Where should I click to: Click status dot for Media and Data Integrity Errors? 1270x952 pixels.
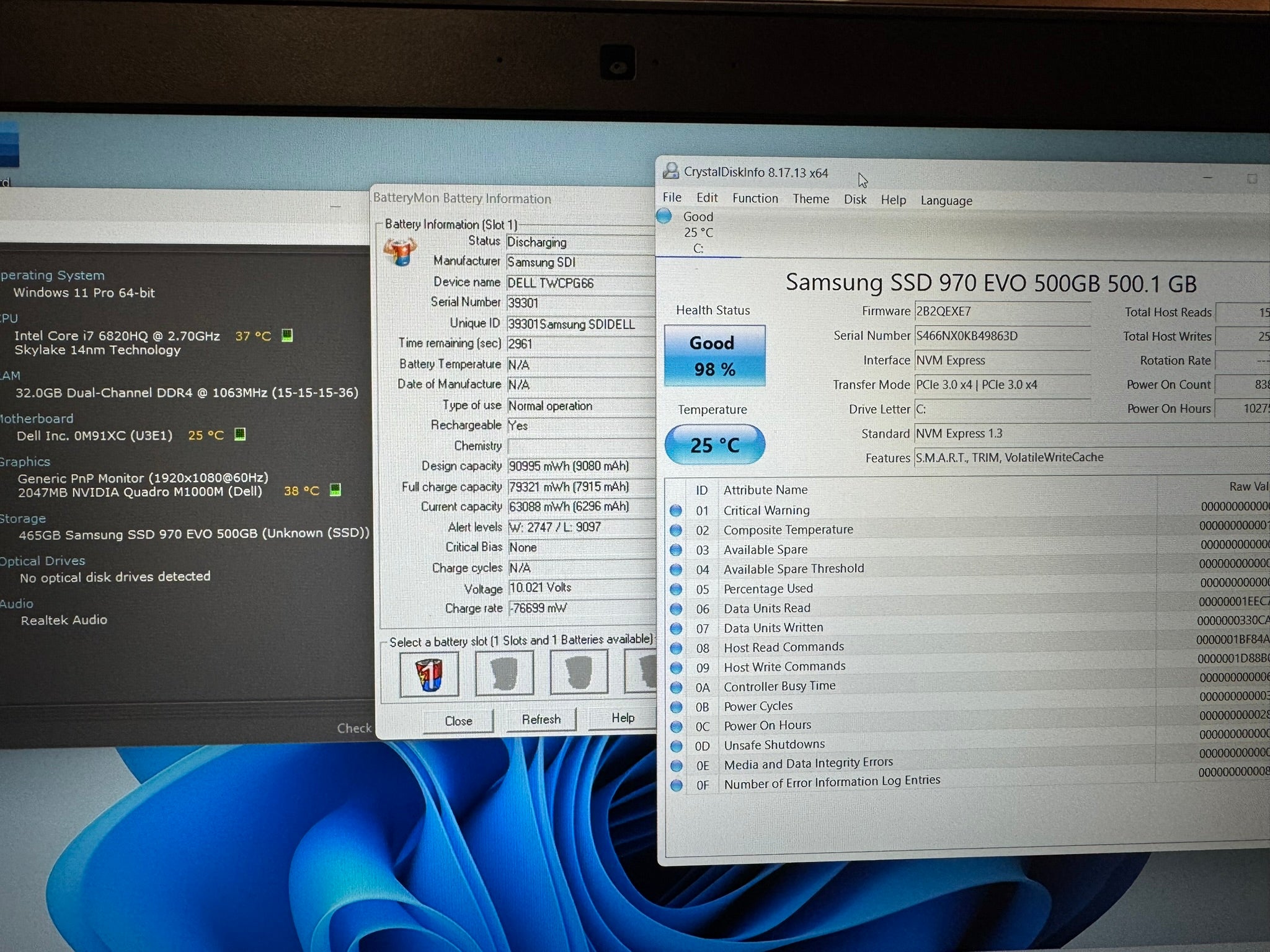pos(676,765)
